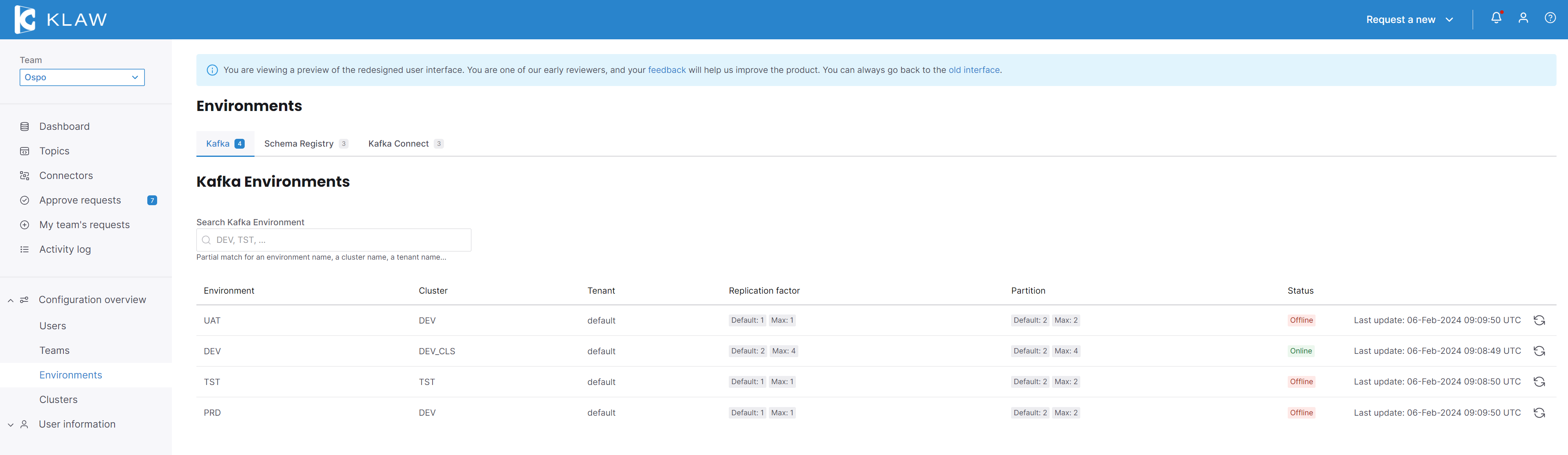1568x455 pixels.
Task: Go back to the old interface link
Action: click(x=973, y=70)
